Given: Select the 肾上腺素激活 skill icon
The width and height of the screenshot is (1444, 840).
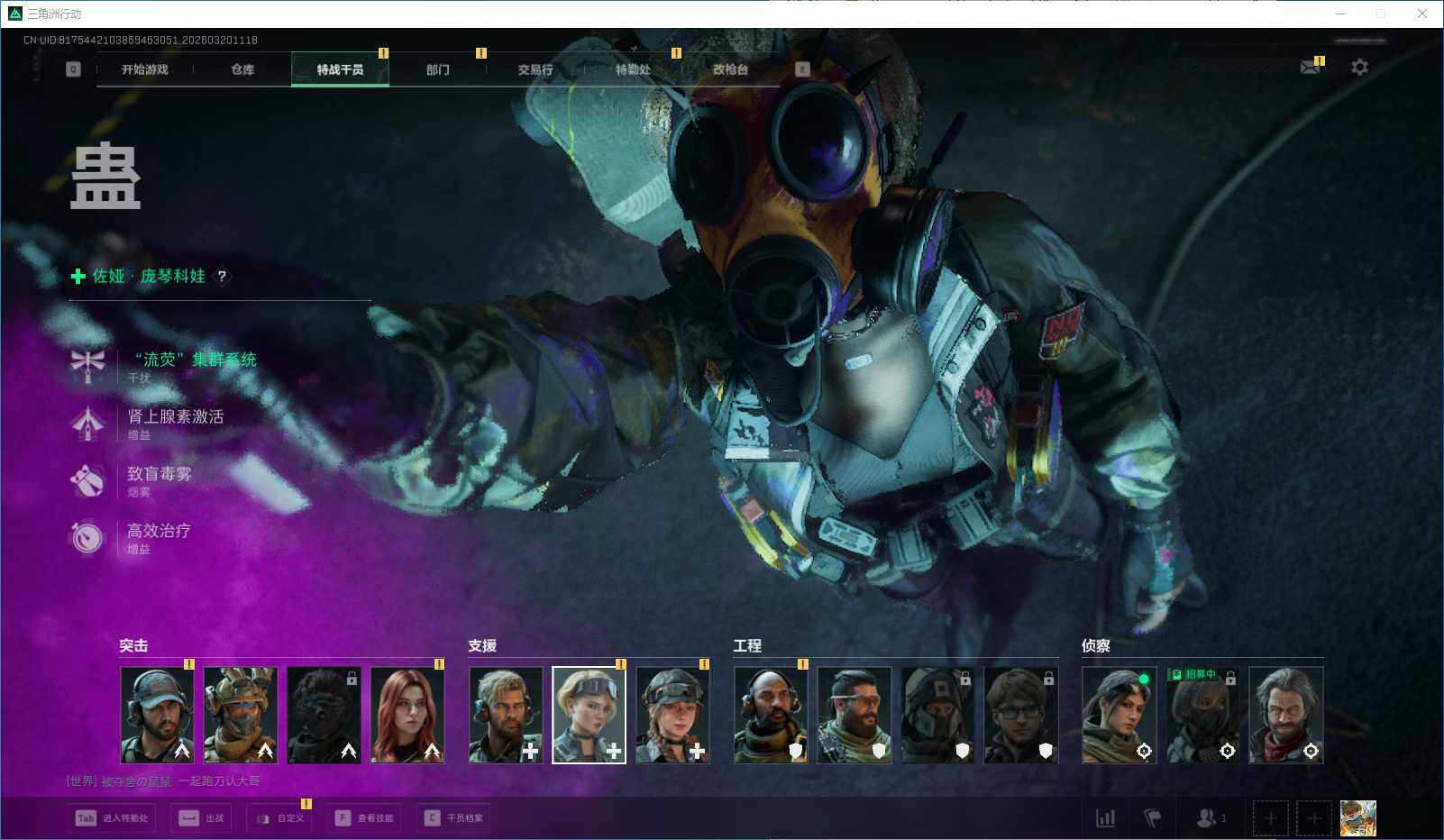Looking at the screenshot, I should point(87,424).
